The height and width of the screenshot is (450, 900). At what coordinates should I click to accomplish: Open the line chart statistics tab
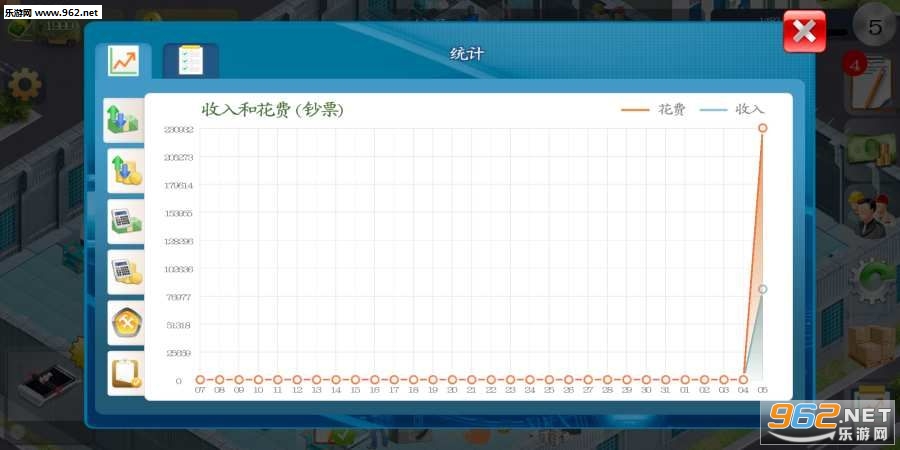[123, 61]
